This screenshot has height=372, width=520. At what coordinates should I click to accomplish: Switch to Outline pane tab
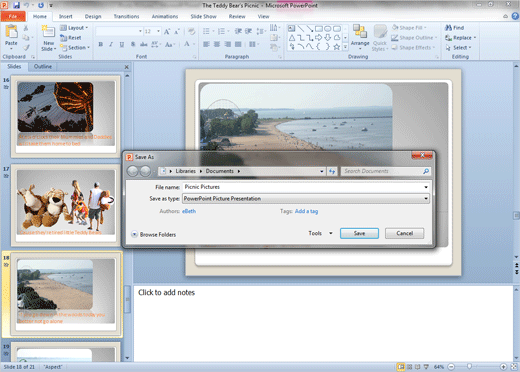43,66
